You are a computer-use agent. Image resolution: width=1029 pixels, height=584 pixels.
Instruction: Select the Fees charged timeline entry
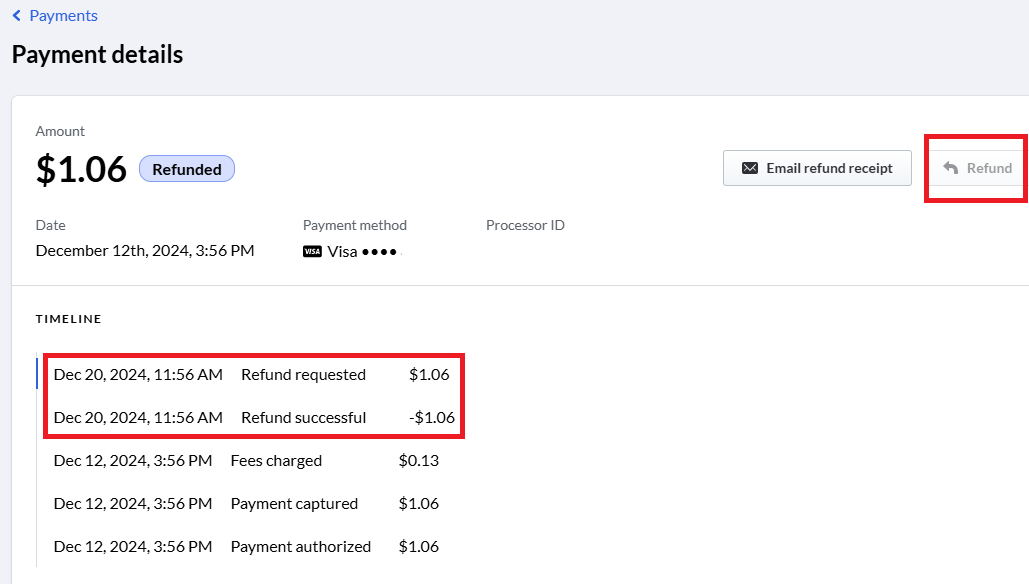(x=246, y=461)
